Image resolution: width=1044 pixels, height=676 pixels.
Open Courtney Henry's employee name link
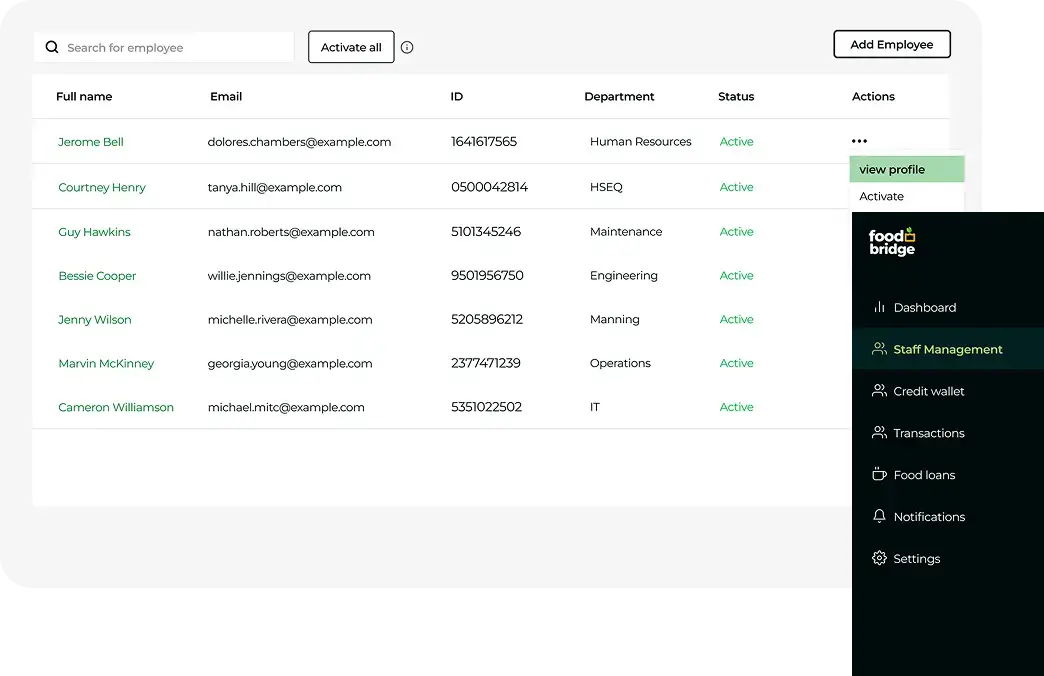(x=102, y=187)
